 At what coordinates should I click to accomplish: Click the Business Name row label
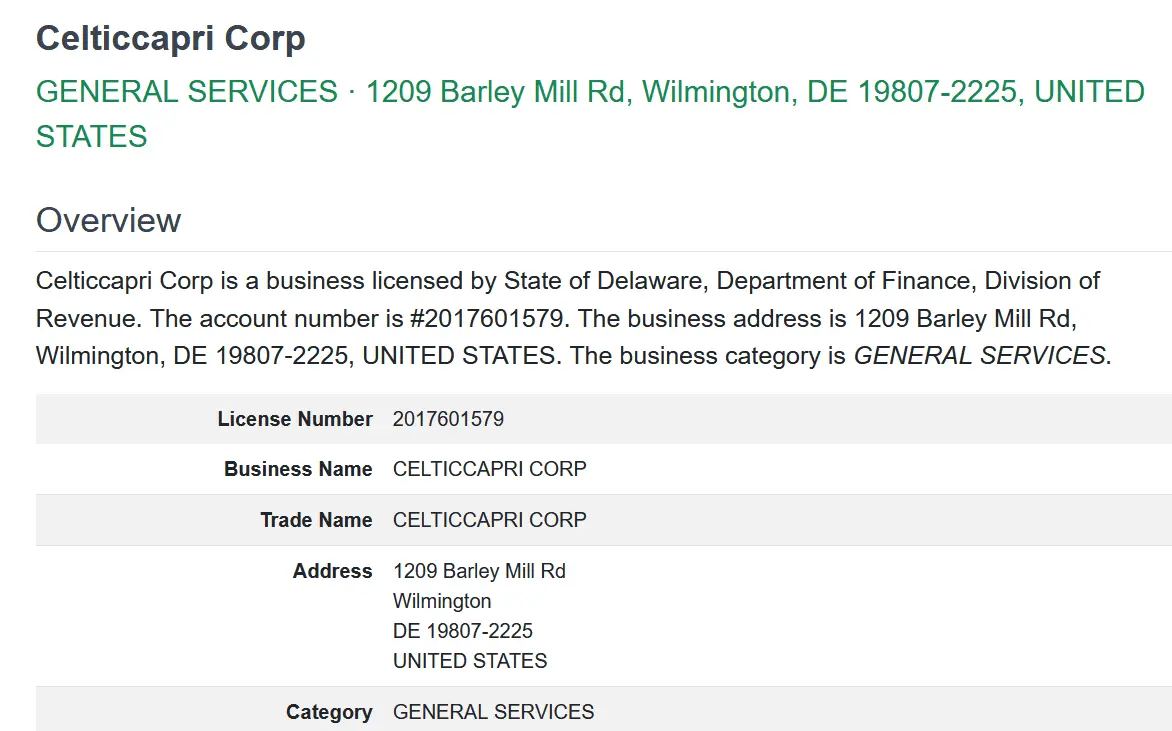[x=298, y=469]
